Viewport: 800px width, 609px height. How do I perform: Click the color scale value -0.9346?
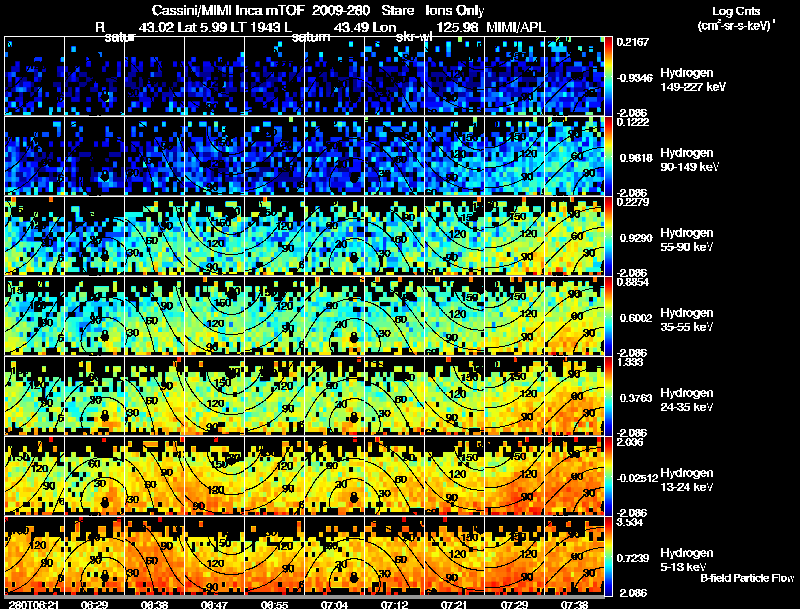(635, 78)
